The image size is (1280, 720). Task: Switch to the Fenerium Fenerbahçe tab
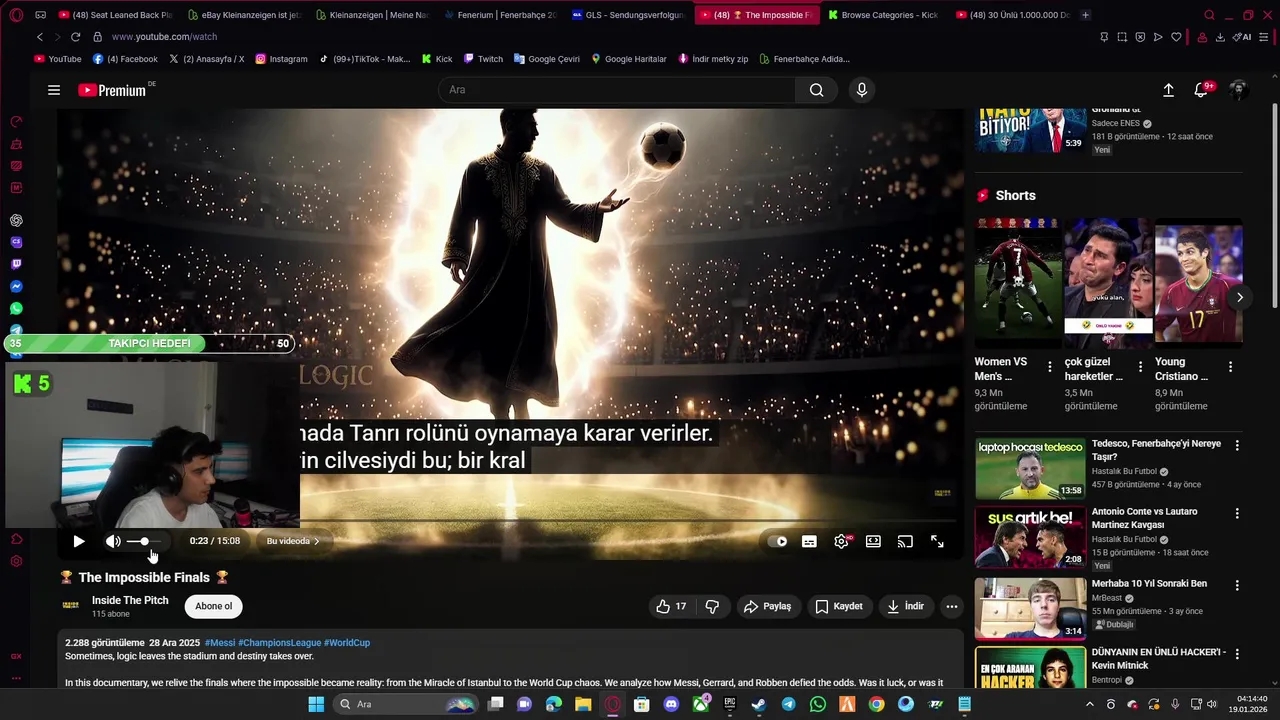point(499,15)
